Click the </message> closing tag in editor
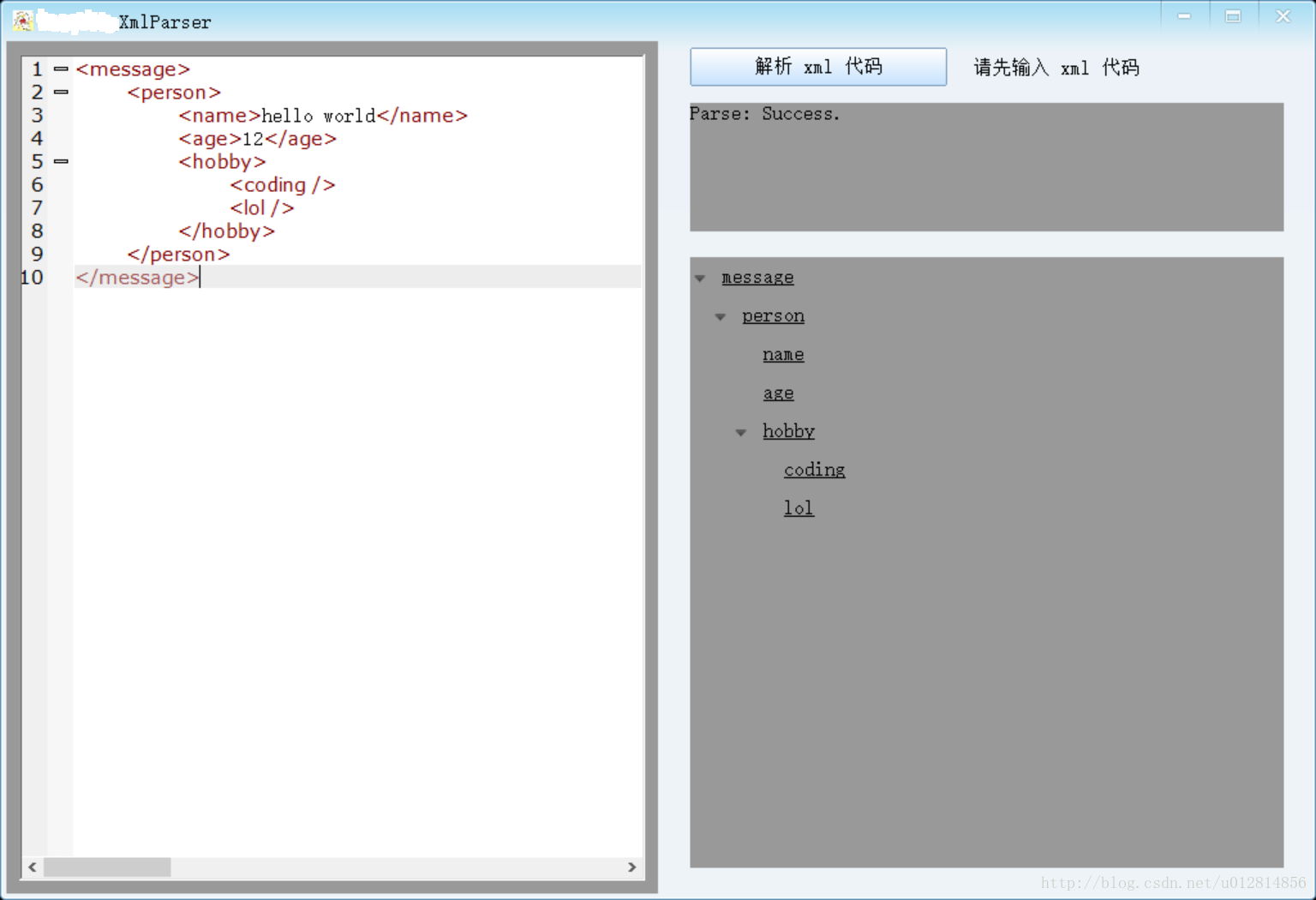Image resolution: width=1316 pixels, height=900 pixels. coord(137,278)
